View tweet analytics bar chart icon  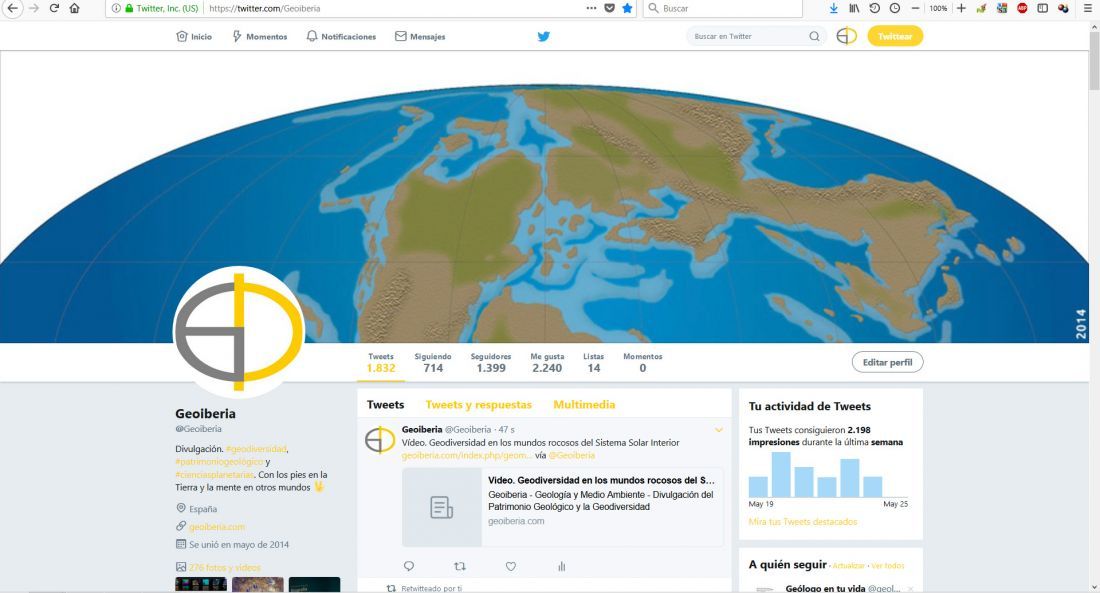(x=561, y=566)
